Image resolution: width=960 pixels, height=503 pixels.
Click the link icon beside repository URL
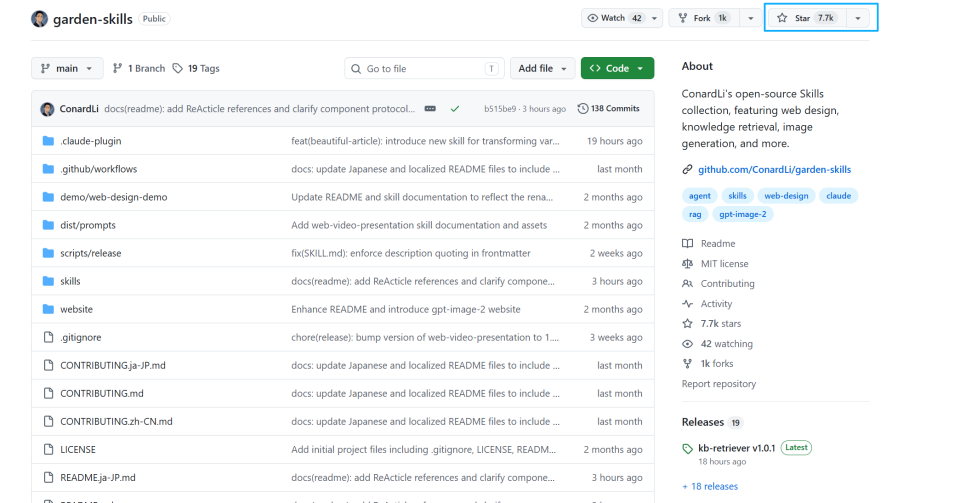coord(688,170)
